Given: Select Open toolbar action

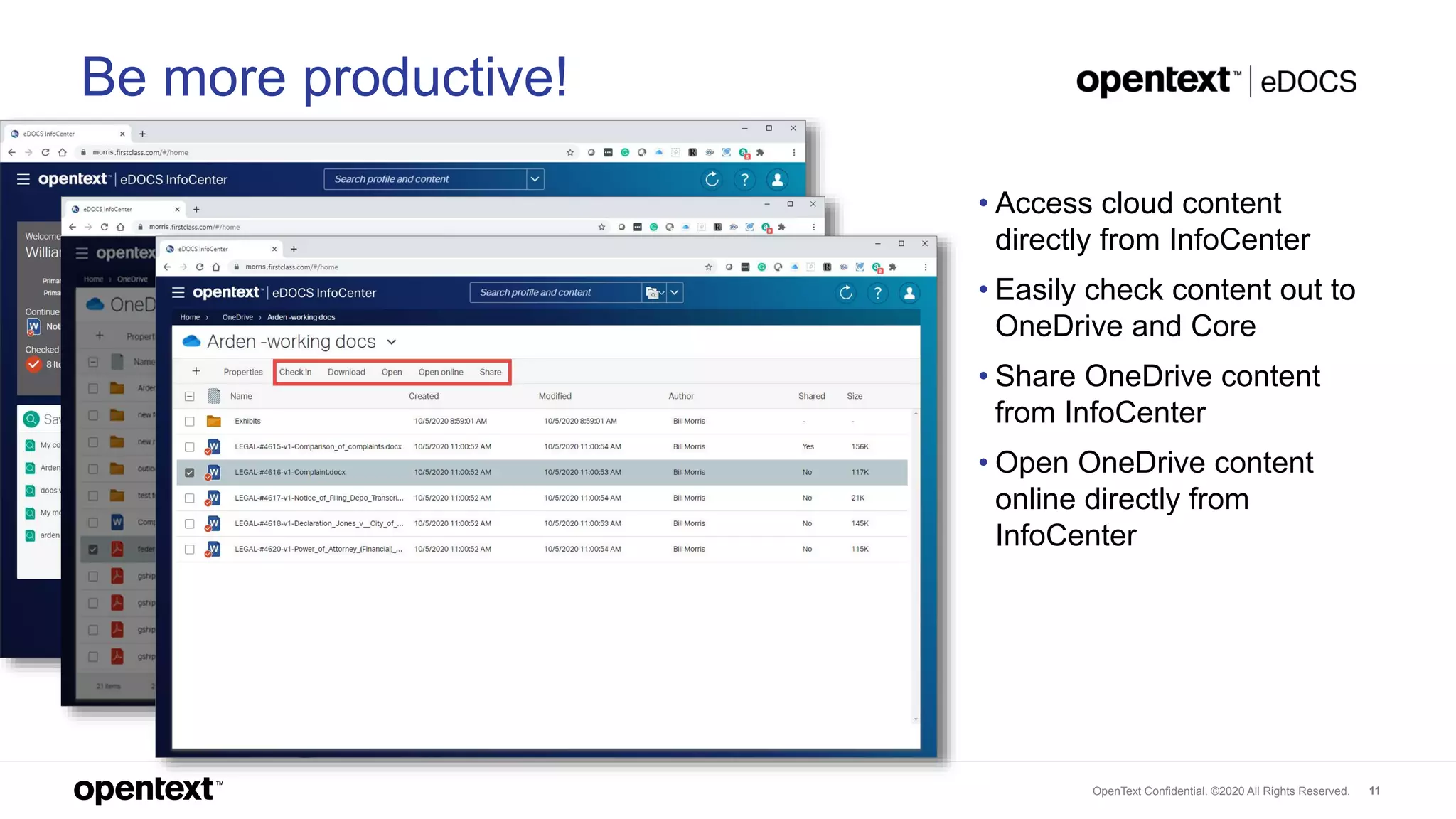Looking at the screenshot, I should pyautogui.click(x=392, y=372).
